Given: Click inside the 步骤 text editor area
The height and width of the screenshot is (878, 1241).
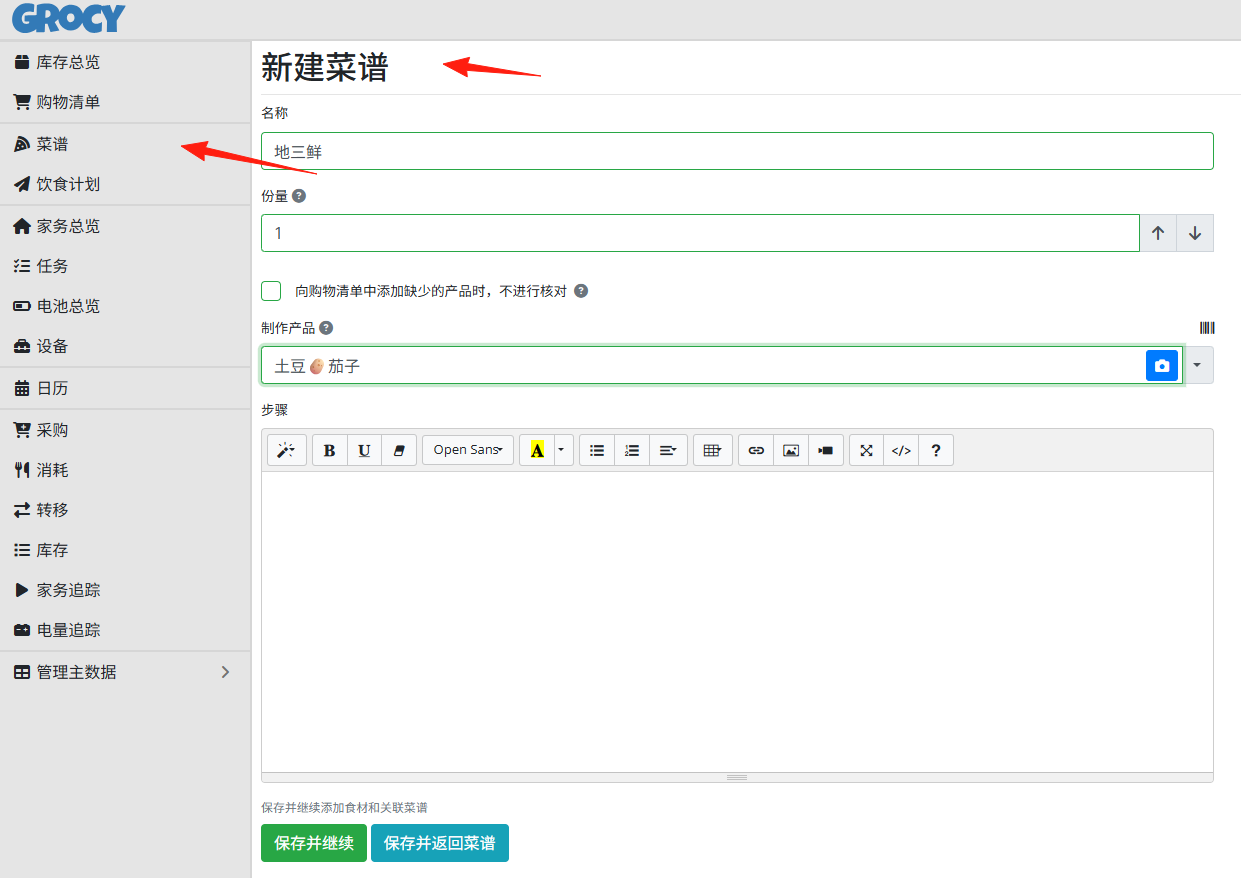Looking at the screenshot, I should [x=737, y=621].
